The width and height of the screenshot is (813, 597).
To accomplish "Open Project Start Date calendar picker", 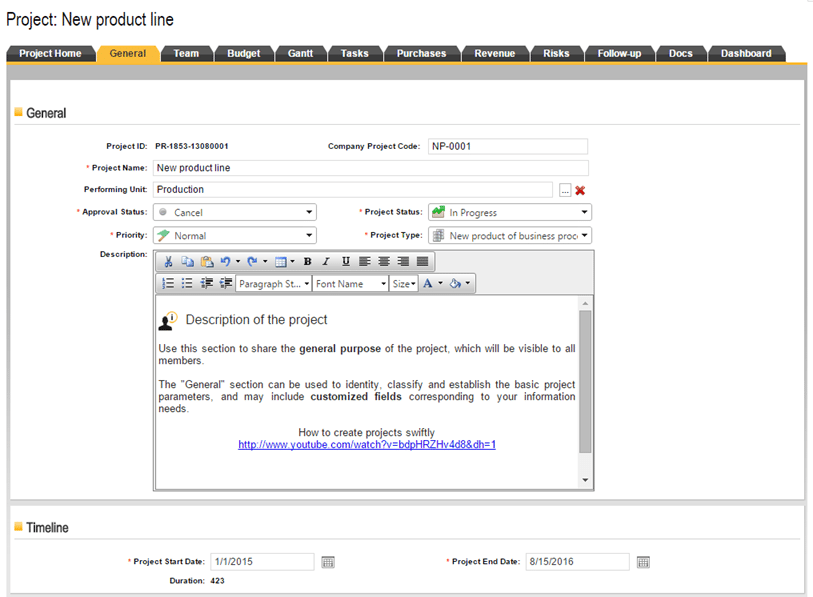I will click(328, 562).
